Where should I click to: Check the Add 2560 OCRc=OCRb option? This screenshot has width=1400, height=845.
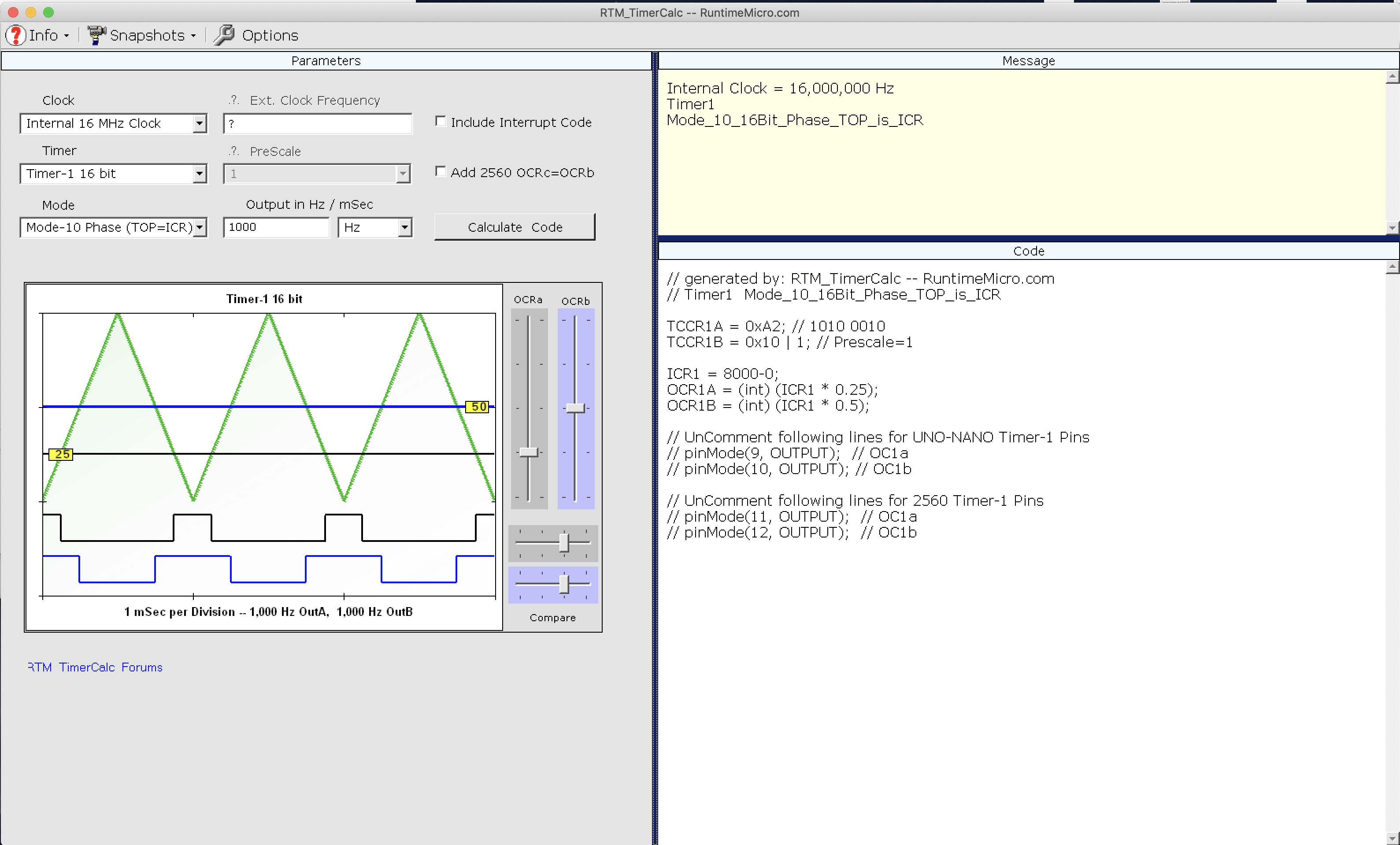point(441,171)
